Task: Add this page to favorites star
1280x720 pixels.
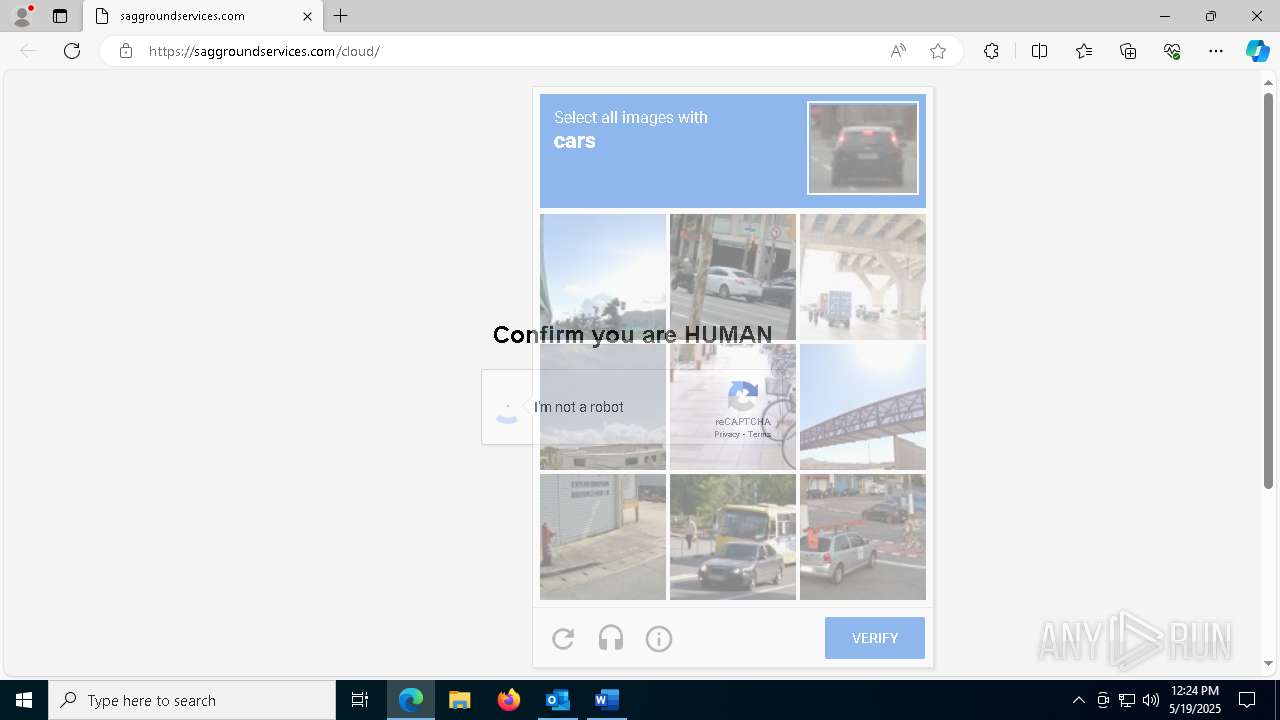Action: pos(938,51)
